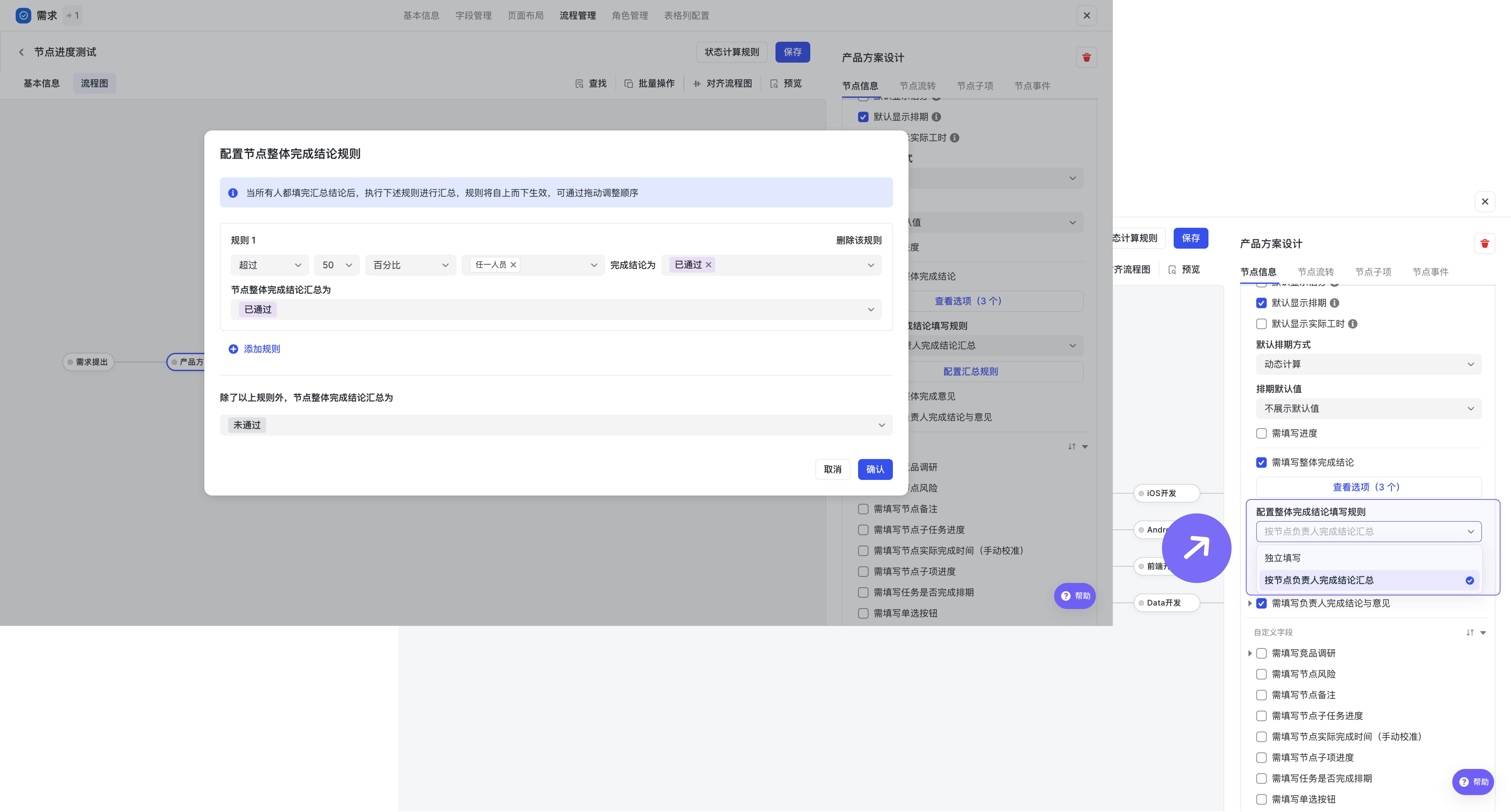Open the 百分比 unit dropdown
The width and height of the screenshot is (1511, 812).
(x=411, y=265)
